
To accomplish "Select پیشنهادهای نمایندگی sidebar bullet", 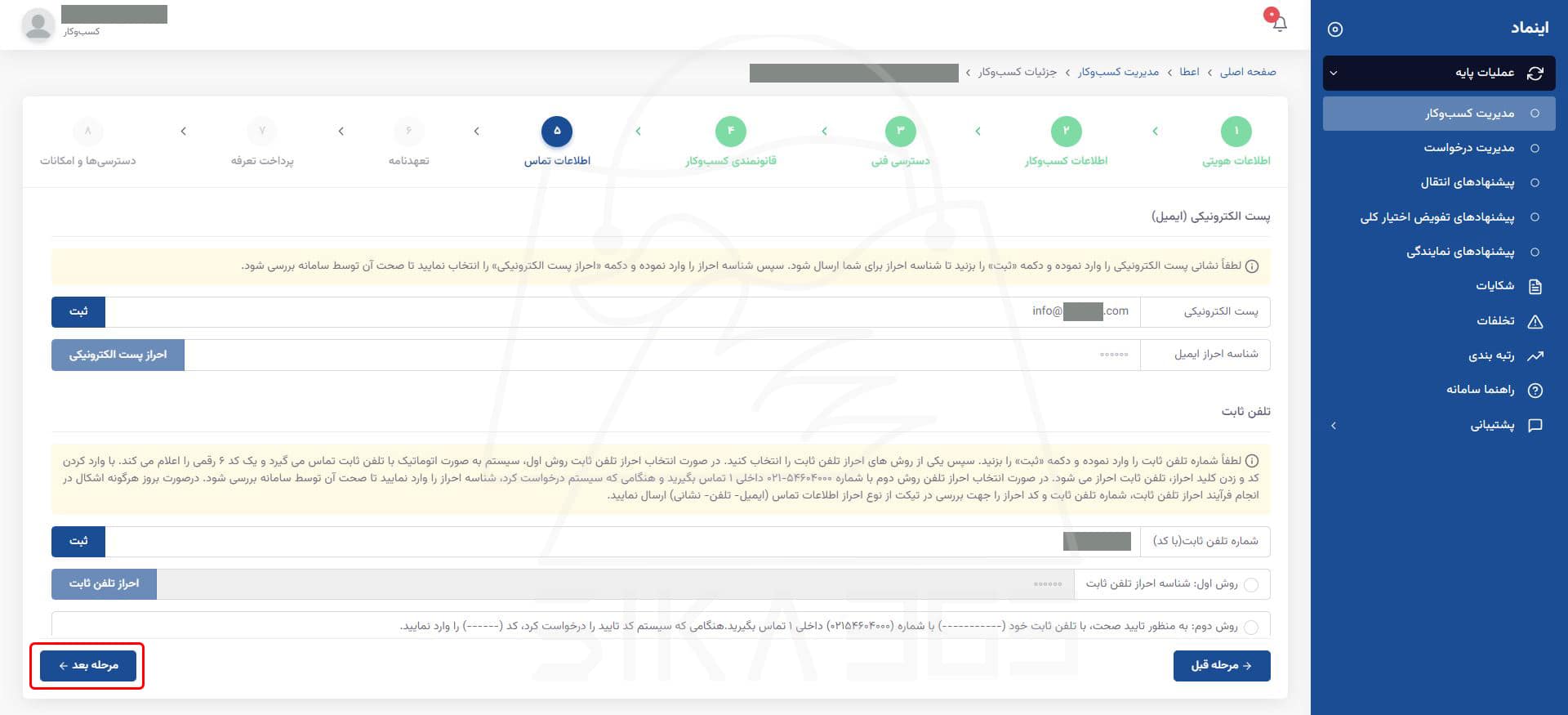I will click(1535, 252).
